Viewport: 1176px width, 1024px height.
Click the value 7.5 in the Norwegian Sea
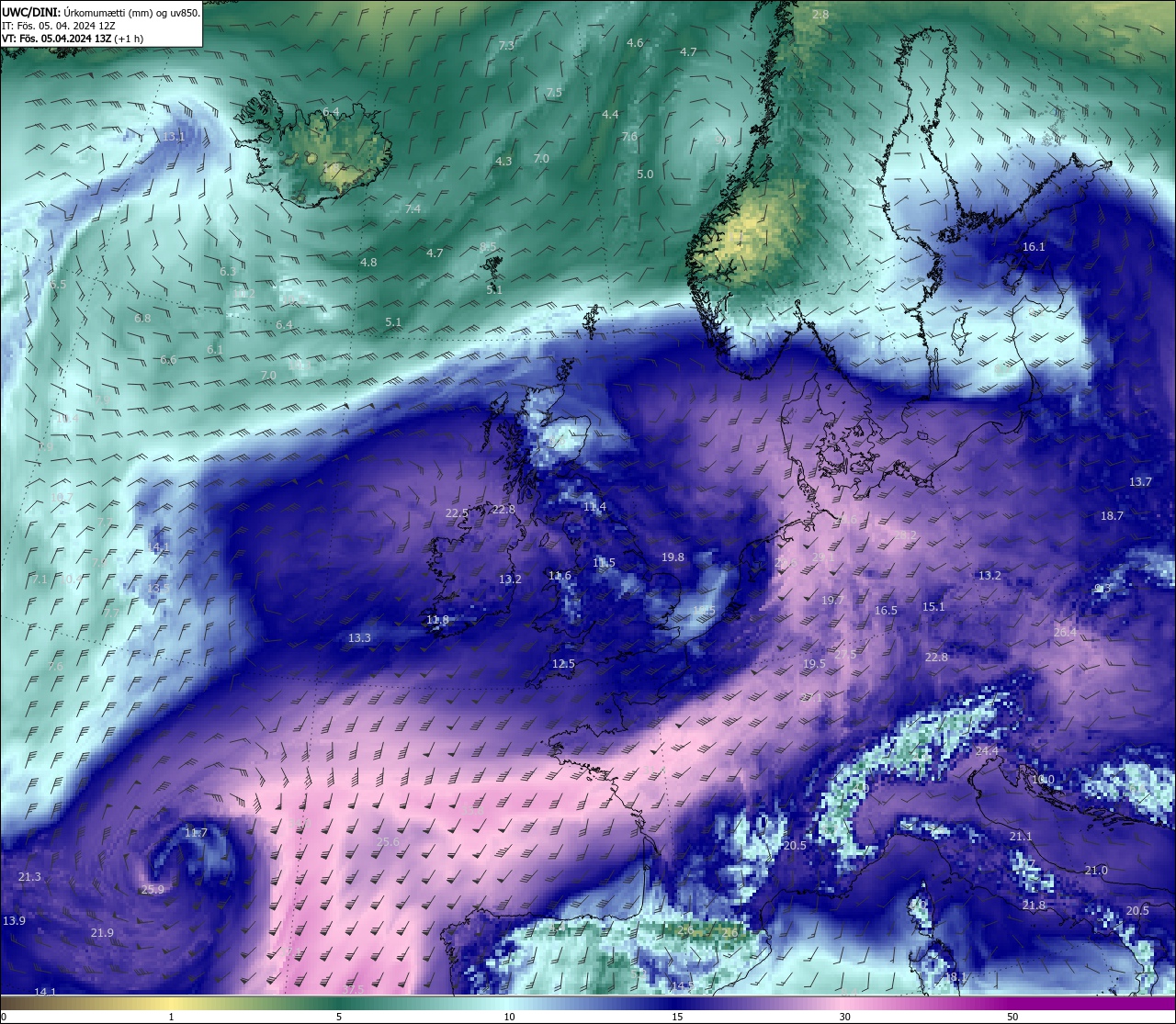point(554,93)
